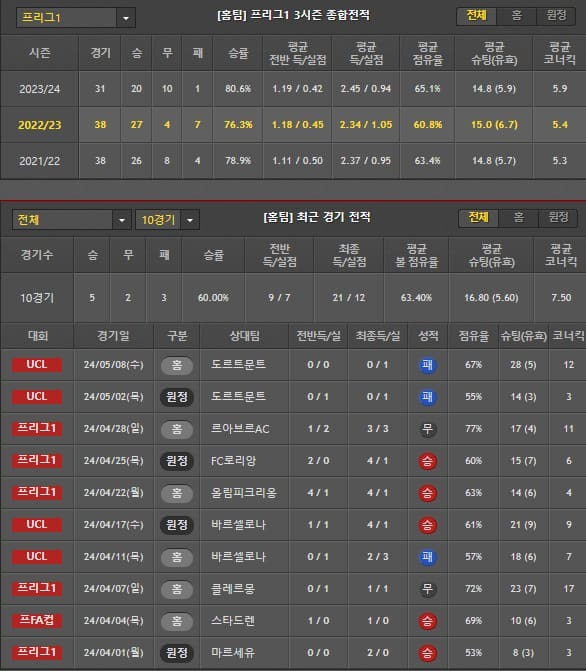Click the 24/04/04(목) date cell

click(113, 621)
